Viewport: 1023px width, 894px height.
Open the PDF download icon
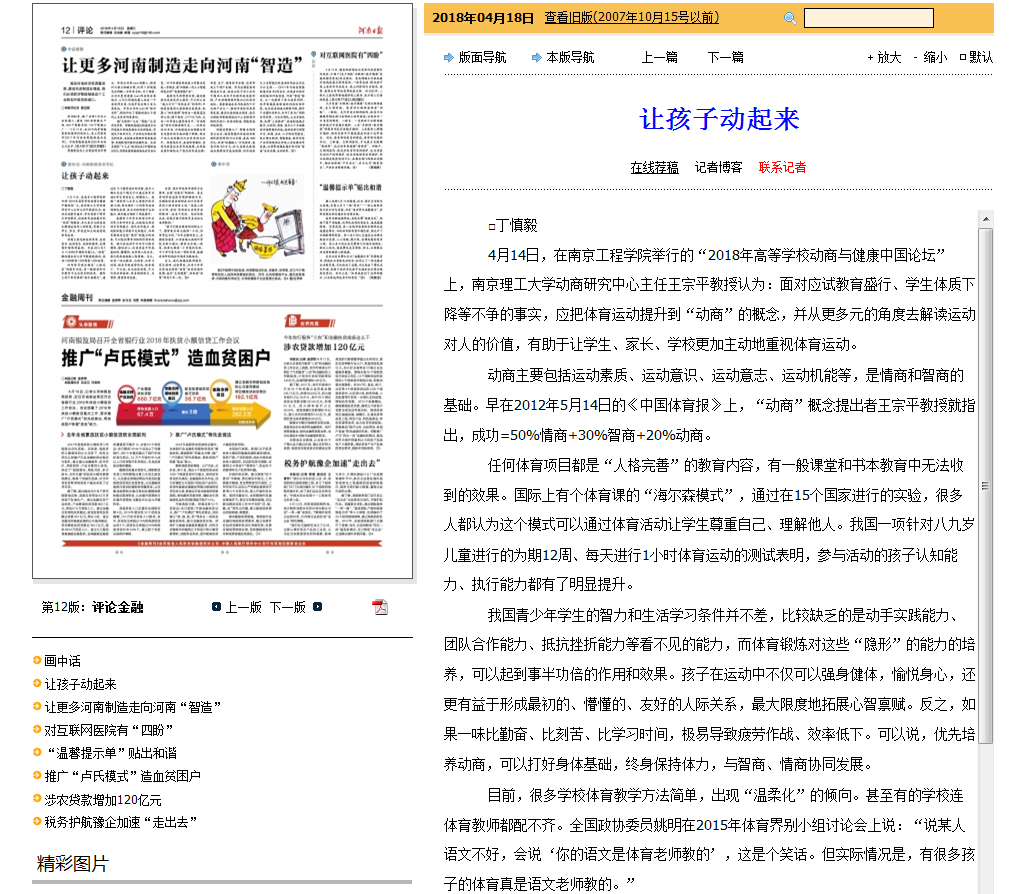click(380, 607)
